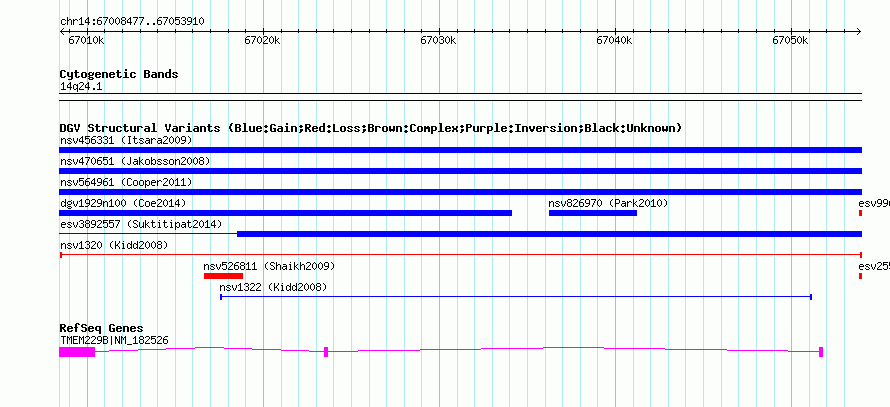Click the nsv826970 (Park2010) blue bar
Viewport: 890px width, 407px height.
[x=593, y=213]
